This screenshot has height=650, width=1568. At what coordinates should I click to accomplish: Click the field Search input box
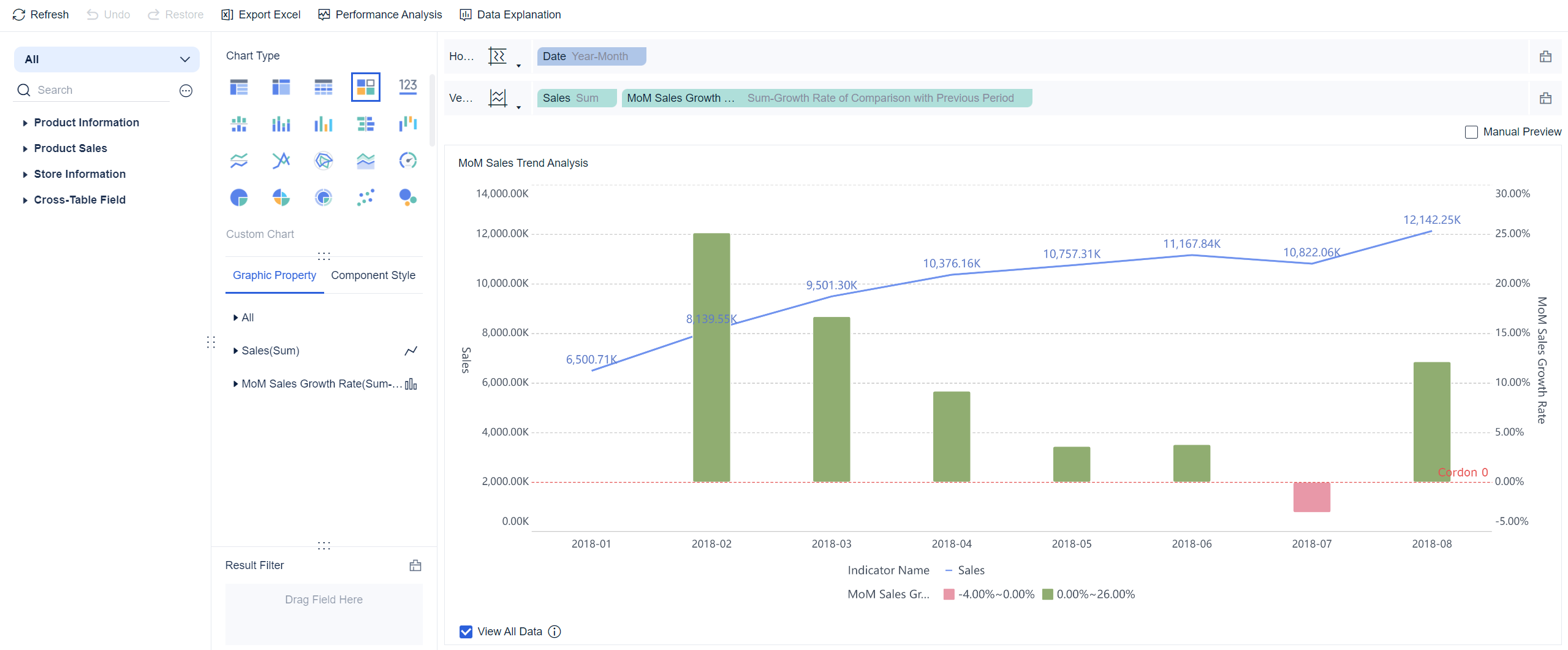93,90
